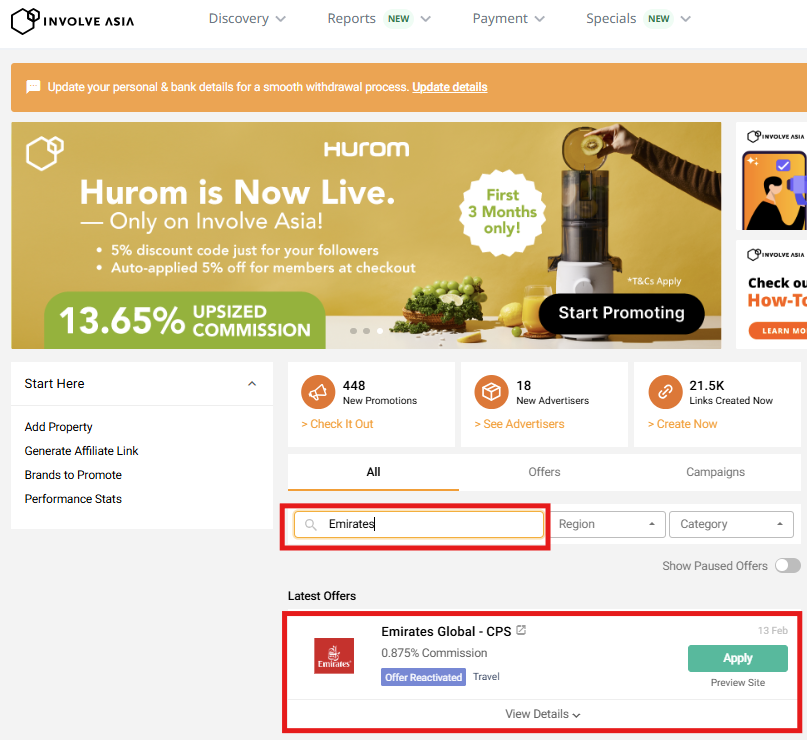The height and width of the screenshot is (740, 807).
Task: Switch to the Campaigns tab
Action: pyautogui.click(x=715, y=472)
